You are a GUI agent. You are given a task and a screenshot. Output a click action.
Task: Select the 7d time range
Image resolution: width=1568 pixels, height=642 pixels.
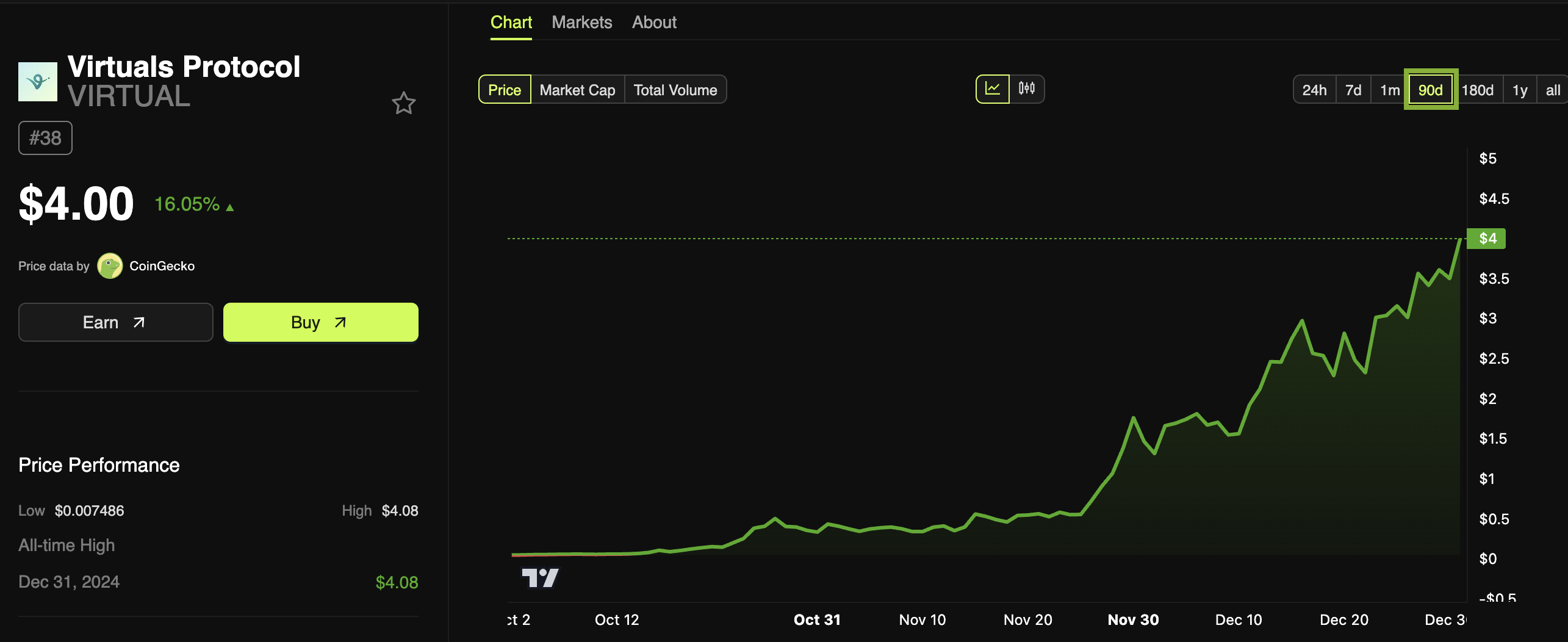click(1354, 89)
